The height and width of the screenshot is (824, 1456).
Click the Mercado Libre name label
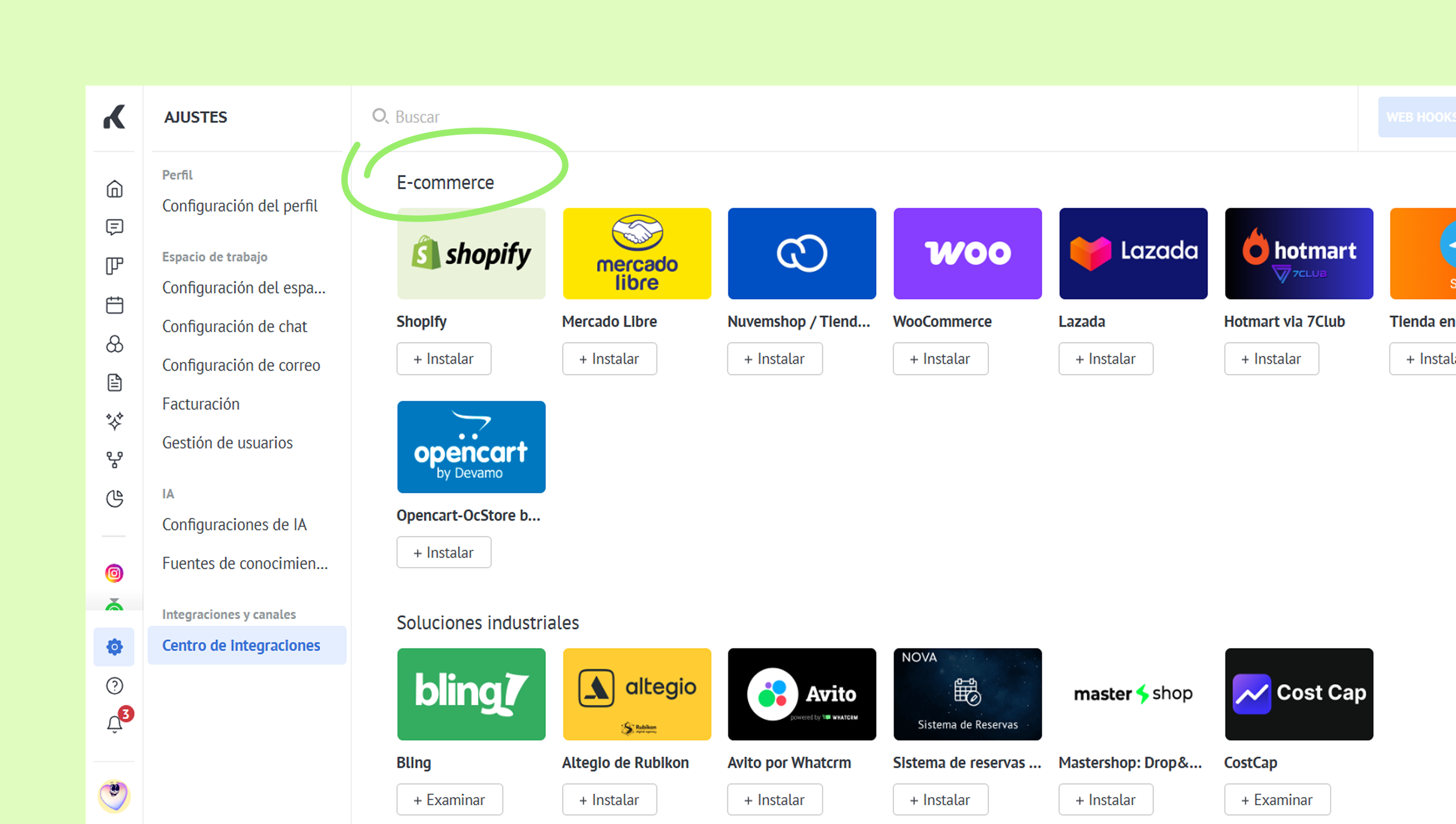click(x=609, y=322)
